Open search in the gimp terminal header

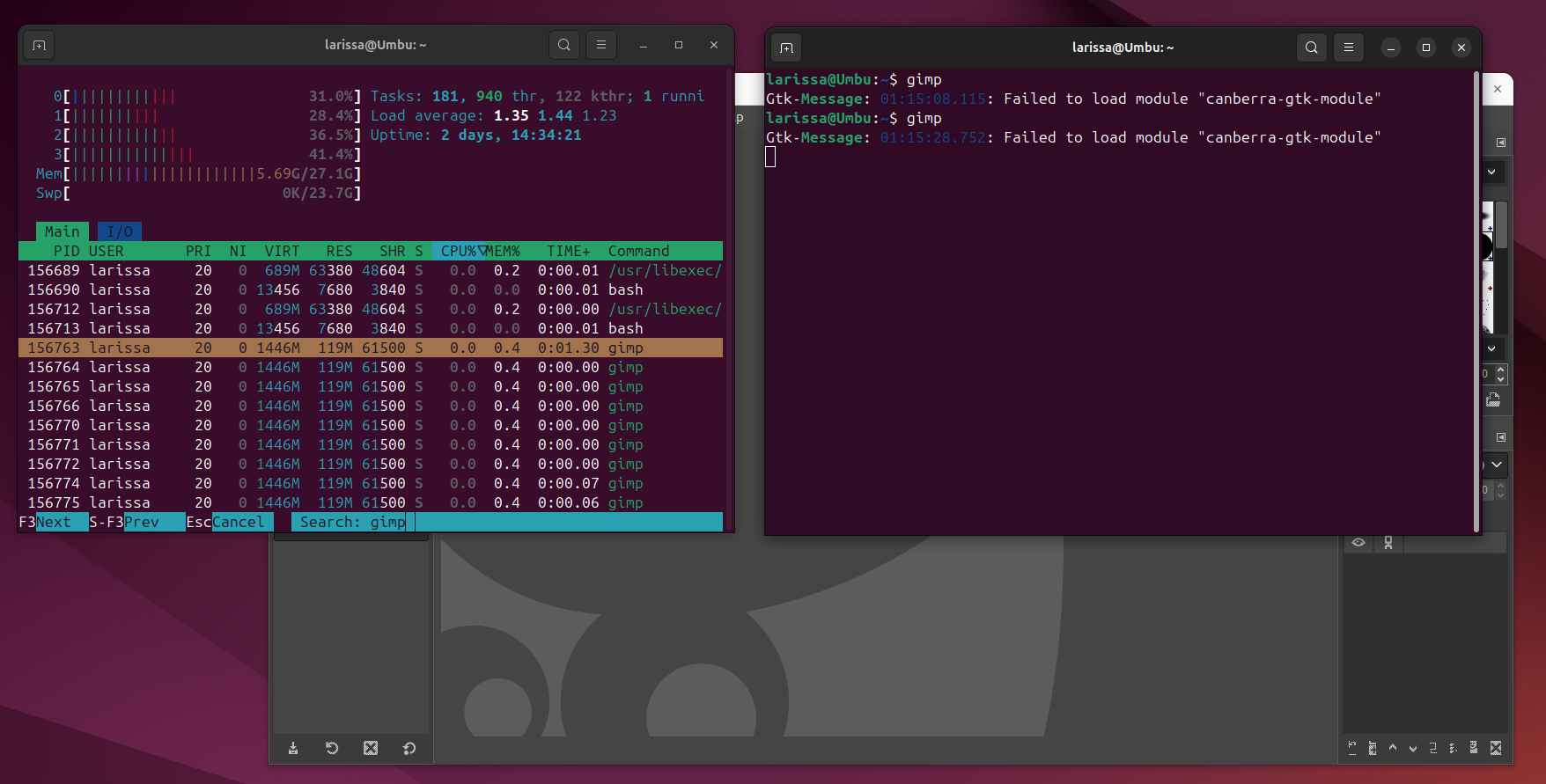1312,48
